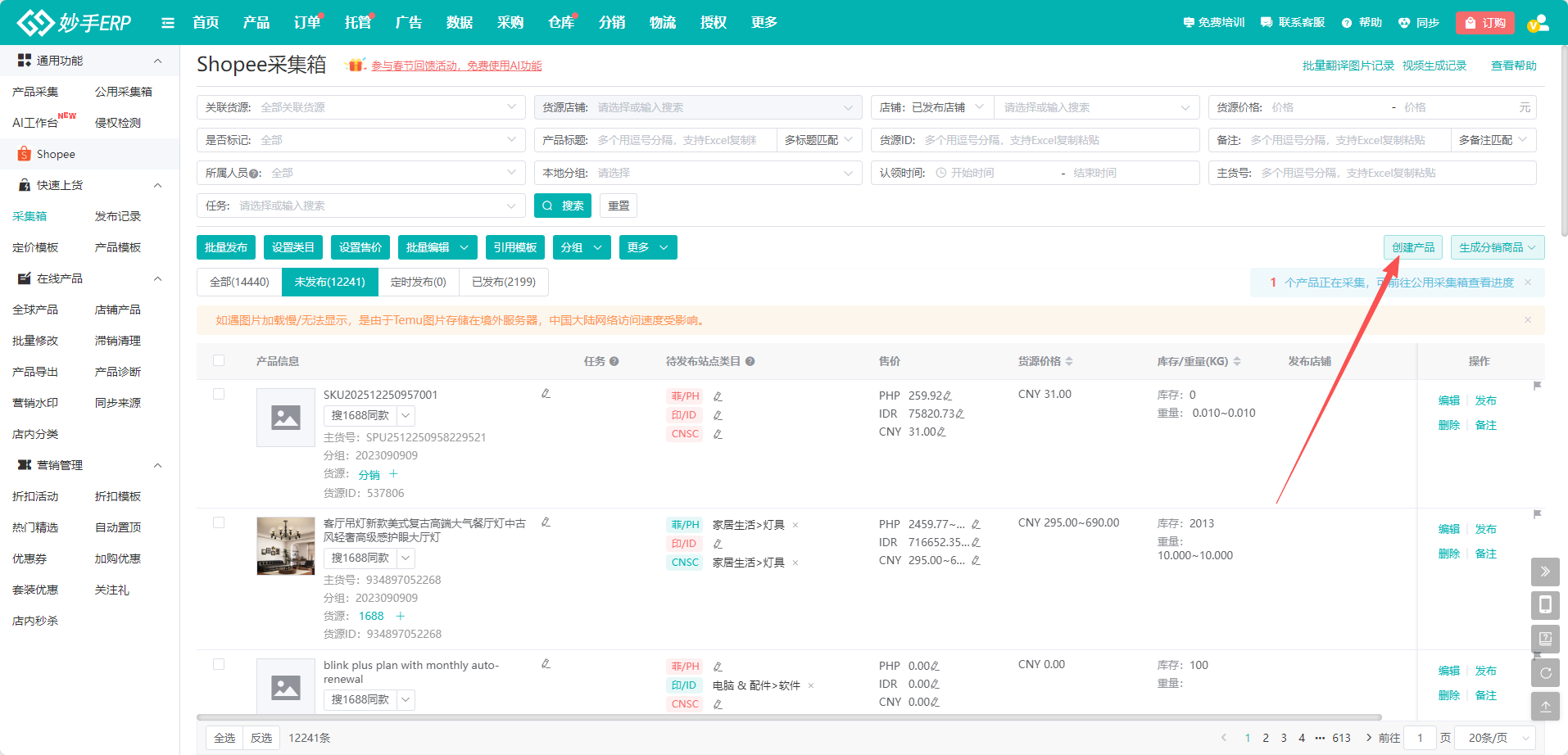Open the 批量编辑 dropdown button
This screenshot has height=755, width=1568.
coord(437,247)
